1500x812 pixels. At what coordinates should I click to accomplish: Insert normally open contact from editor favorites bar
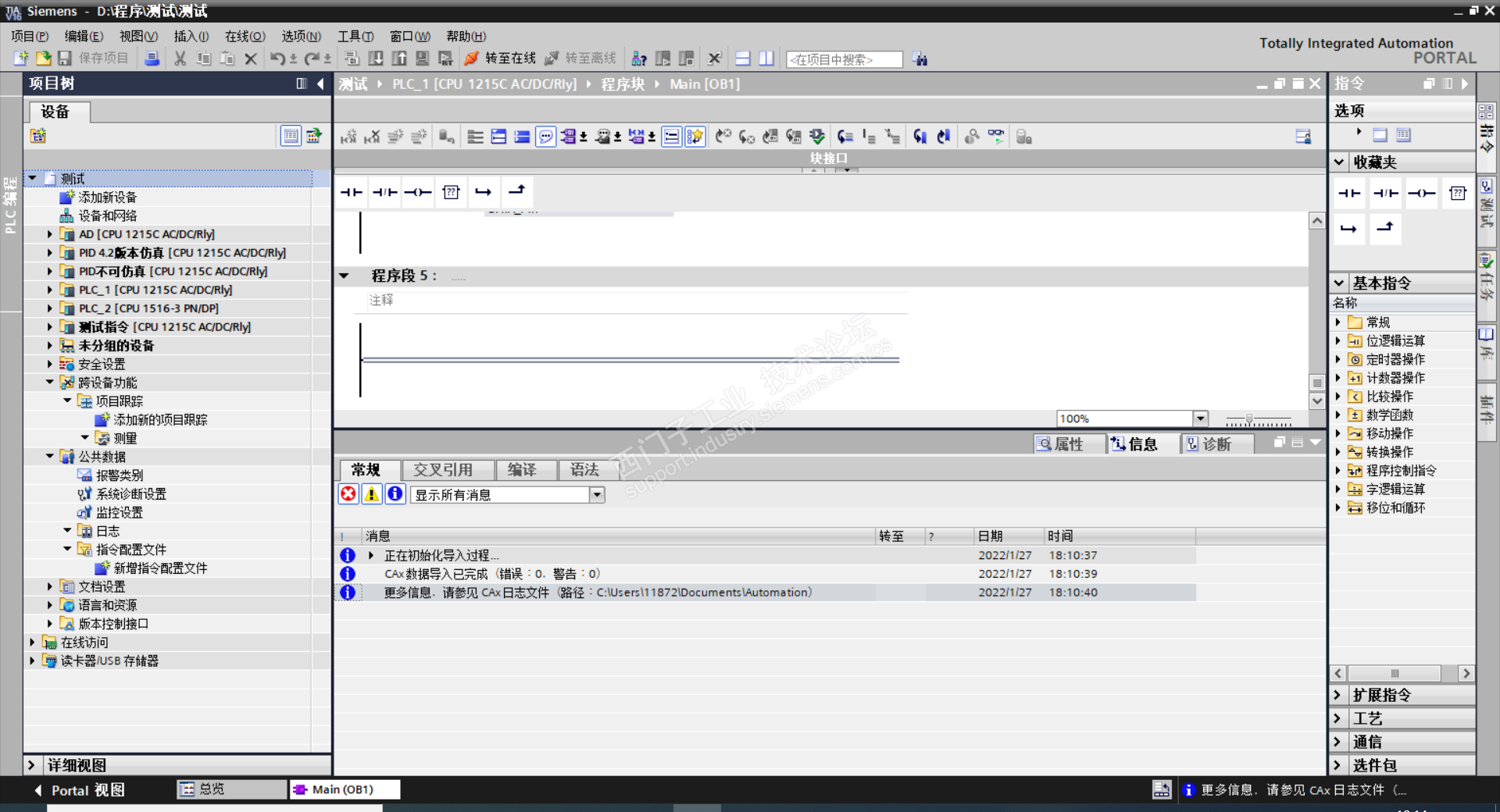[352, 192]
